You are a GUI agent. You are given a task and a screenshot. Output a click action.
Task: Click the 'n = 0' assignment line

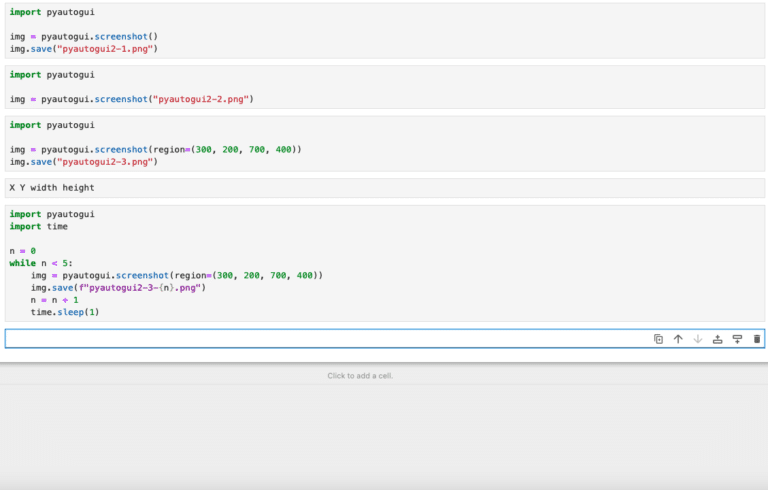pos(23,251)
